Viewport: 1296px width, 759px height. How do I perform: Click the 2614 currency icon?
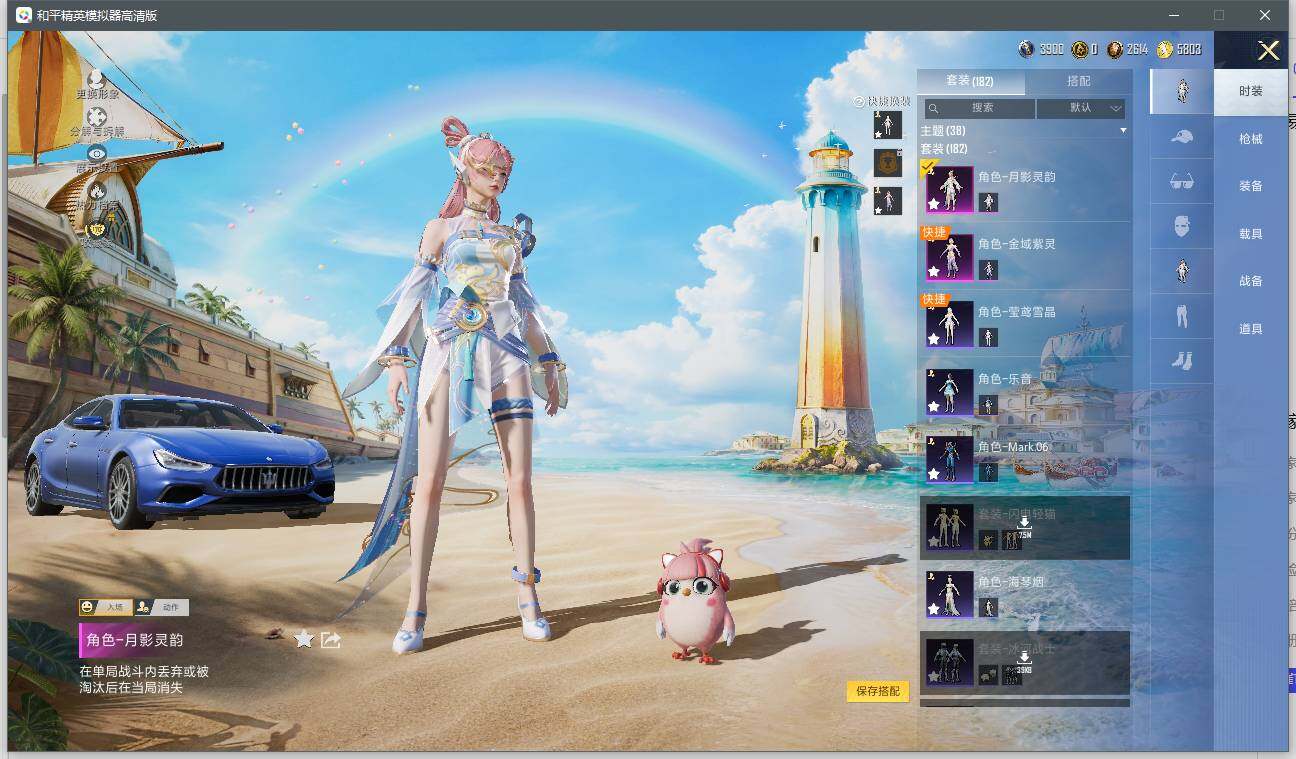[1115, 49]
